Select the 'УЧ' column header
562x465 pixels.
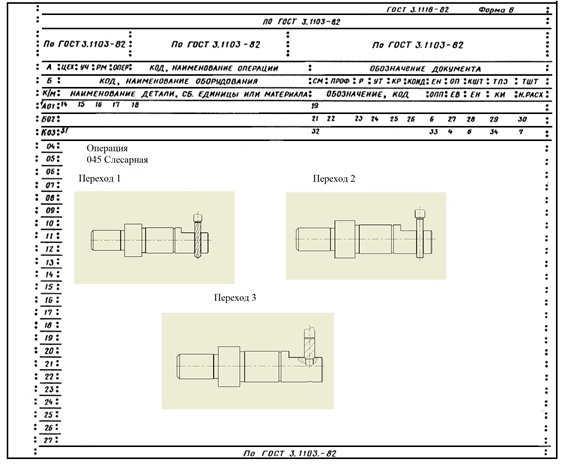pyautogui.click(x=85, y=67)
